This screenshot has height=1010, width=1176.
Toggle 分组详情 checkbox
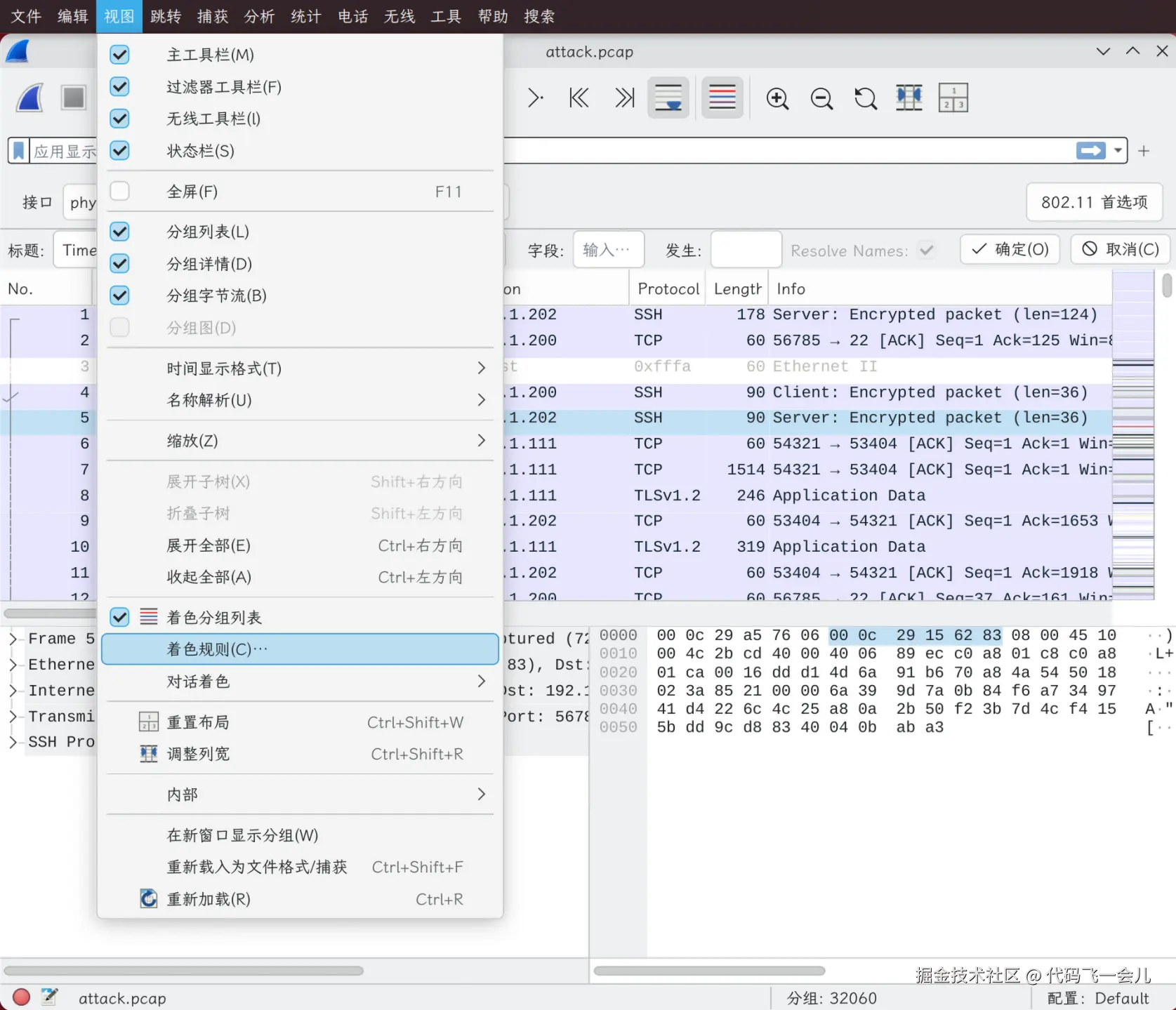120,263
